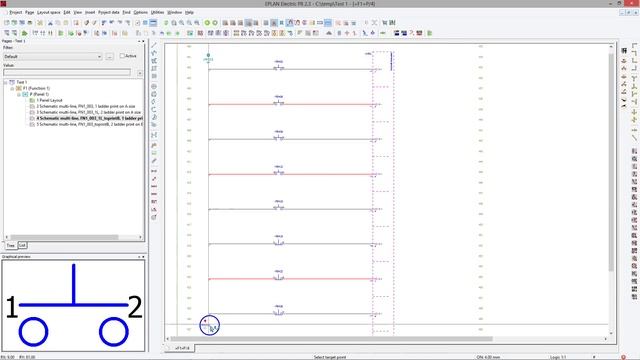This screenshot has width=640, height=360.
Task: Select the Circle drawing tool
Action: (154, 87)
